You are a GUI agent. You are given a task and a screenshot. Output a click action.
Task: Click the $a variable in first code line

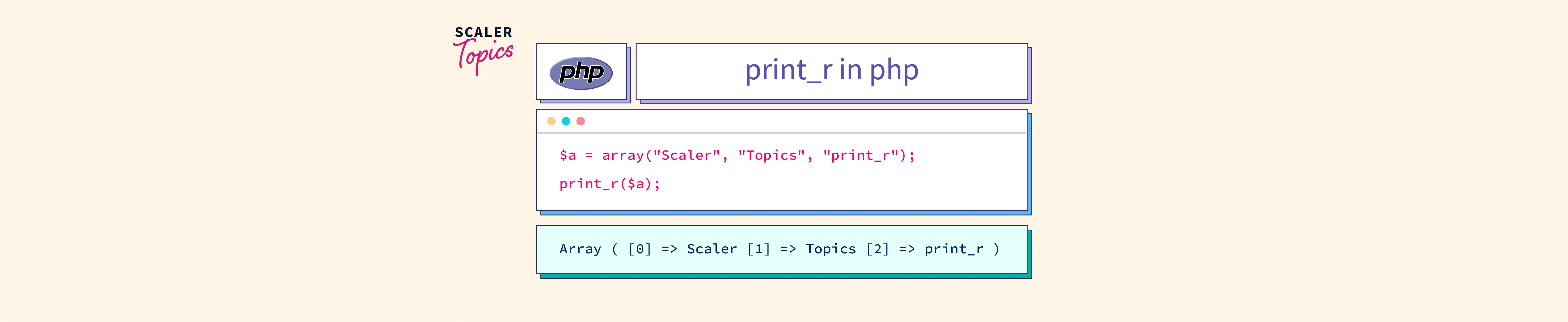click(x=567, y=156)
